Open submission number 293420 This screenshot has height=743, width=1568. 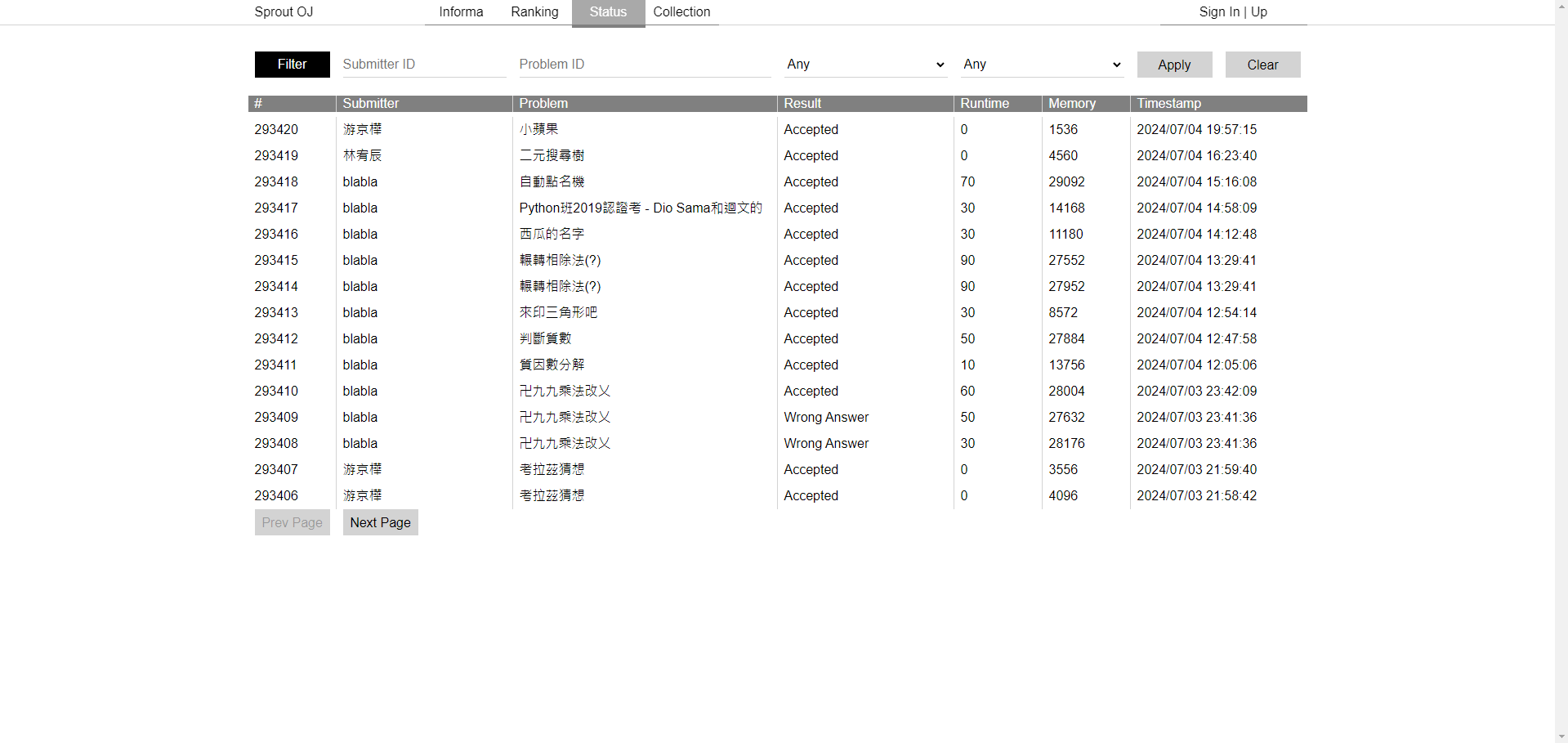coord(276,130)
